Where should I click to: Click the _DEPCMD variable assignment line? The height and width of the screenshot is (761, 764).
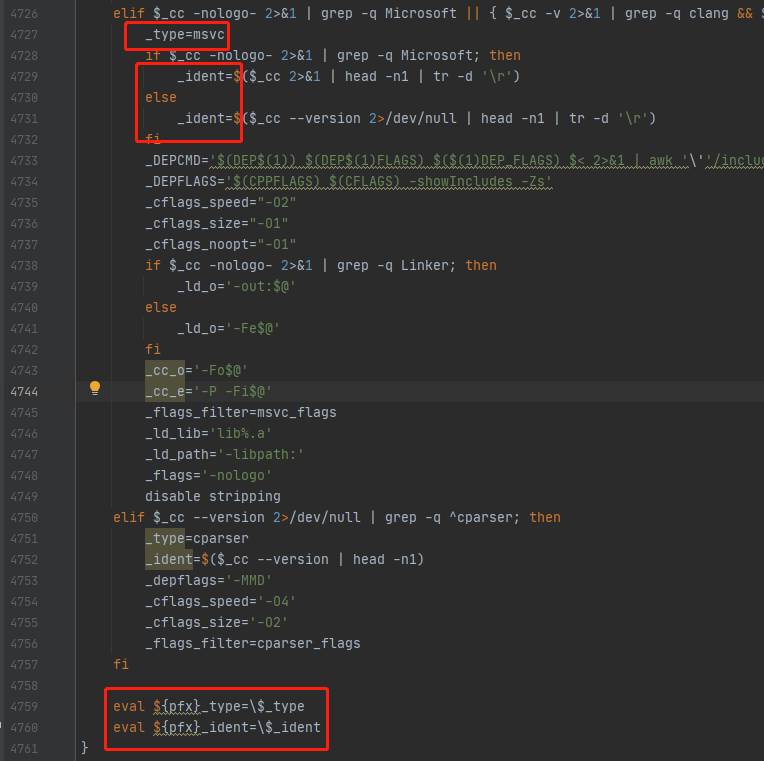click(454, 161)
